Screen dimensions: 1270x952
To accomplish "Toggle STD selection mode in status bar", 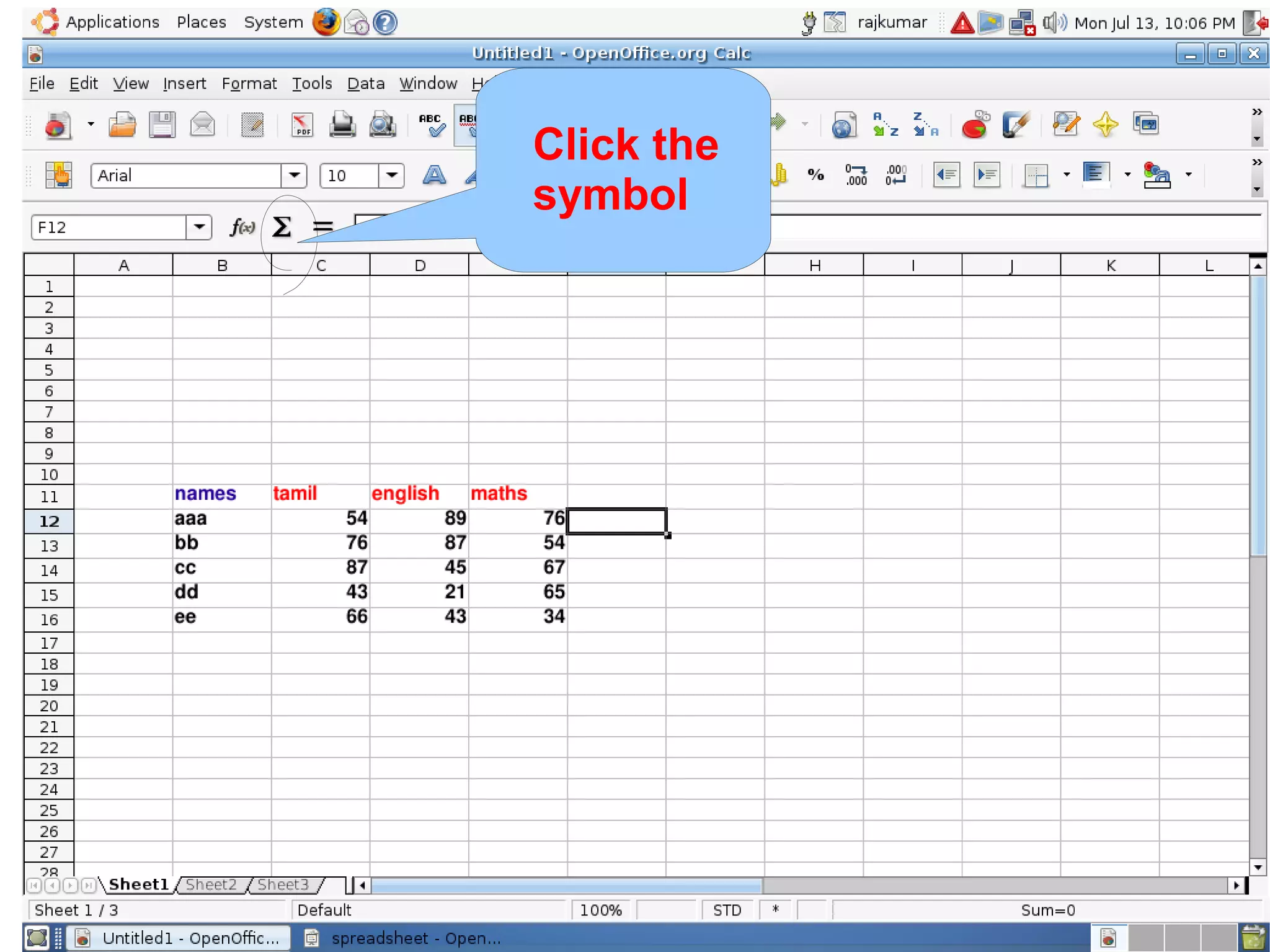I will pos(727,910).
